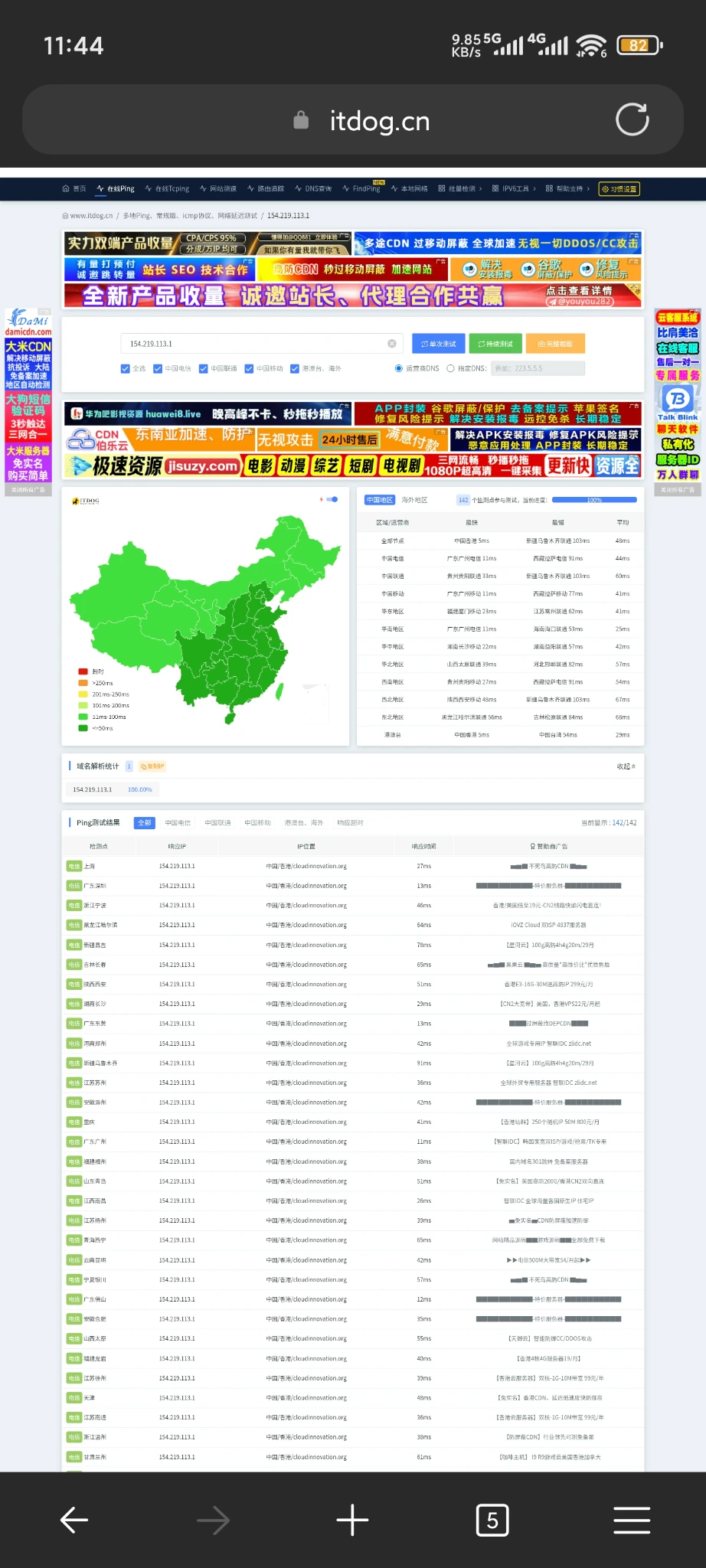Reload the page with the browser refresh icon
The image size is (706, 1568).
click(632, 119)
